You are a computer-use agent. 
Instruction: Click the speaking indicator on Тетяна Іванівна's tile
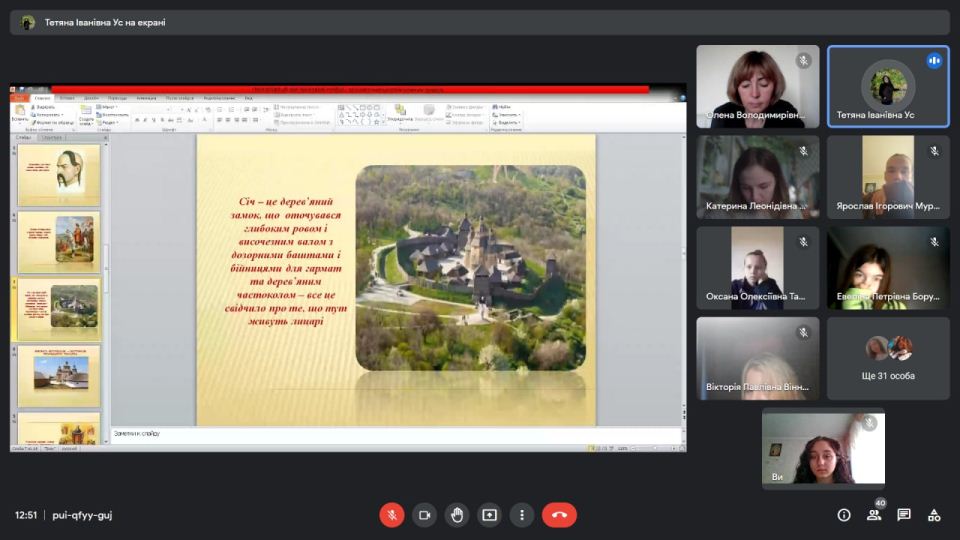click(x=934, y=61)
